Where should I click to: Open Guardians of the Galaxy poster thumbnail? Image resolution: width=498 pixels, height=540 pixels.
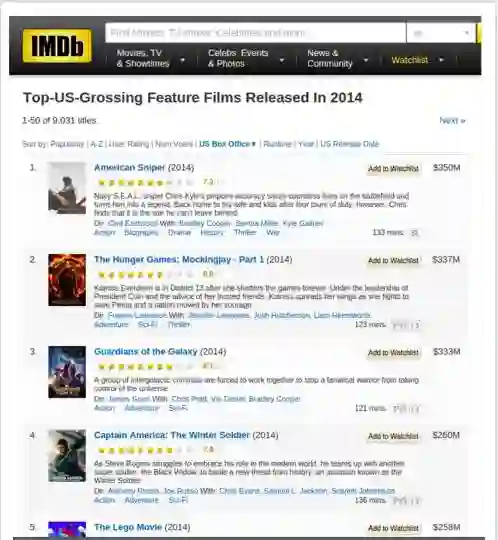(x=67, y=372)
